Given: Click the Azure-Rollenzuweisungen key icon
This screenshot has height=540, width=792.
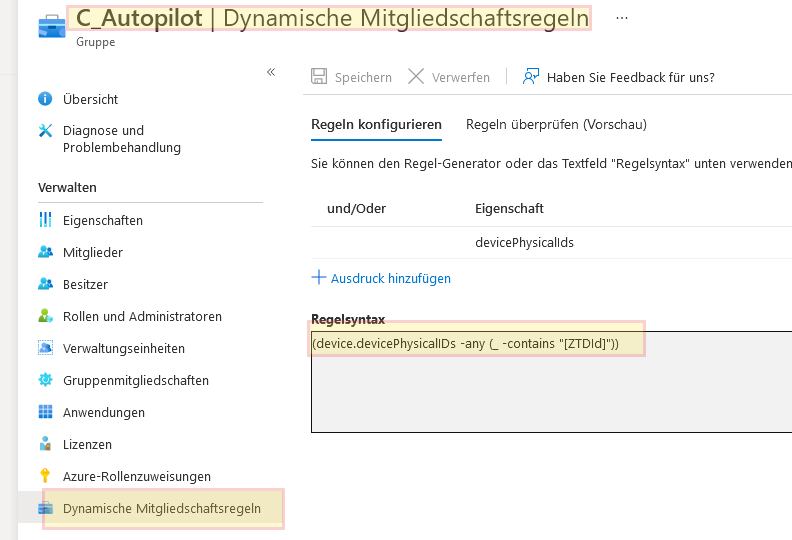Looking at the screenshot, I should [x=45, y=476].
